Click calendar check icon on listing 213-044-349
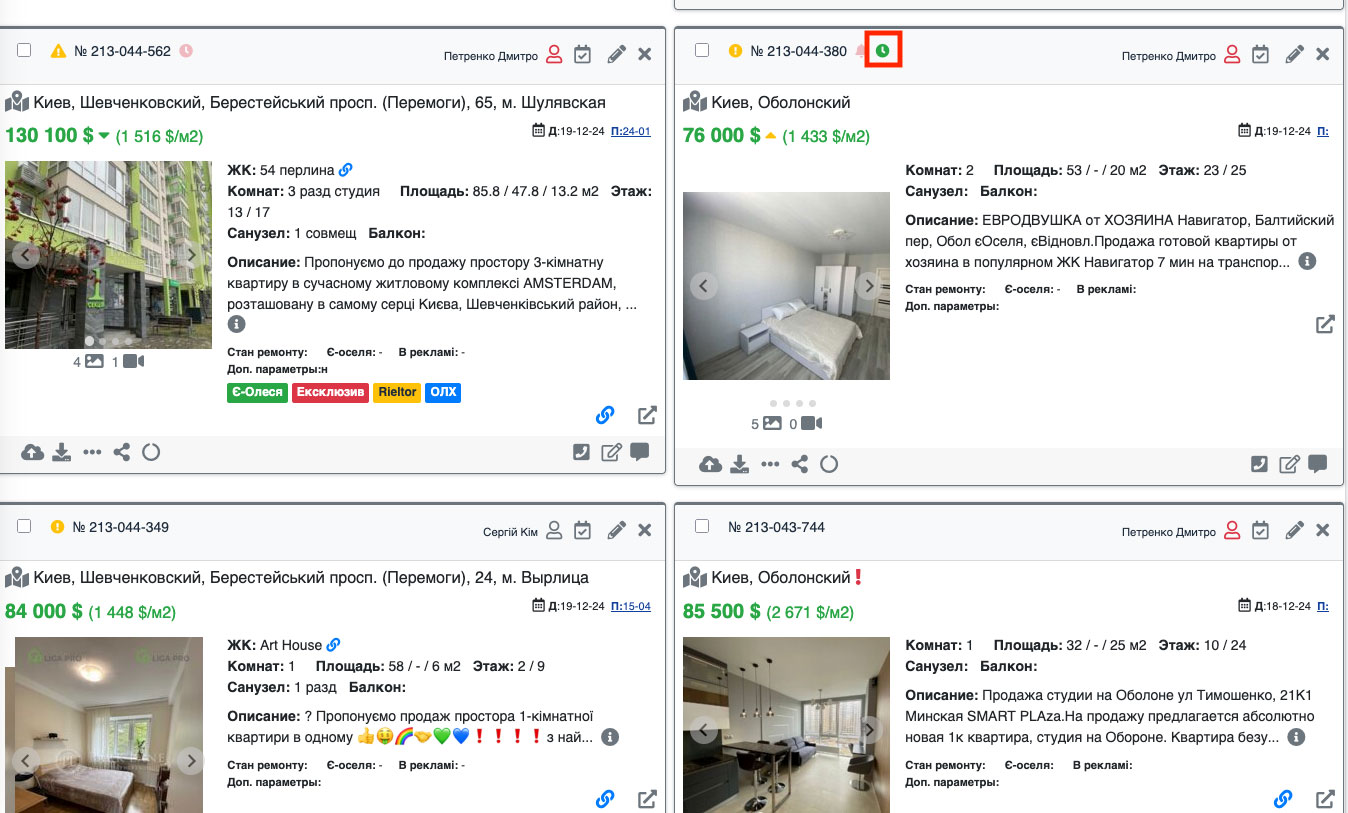The width and height of the screenshot is (1348, 813). (583, 530)
